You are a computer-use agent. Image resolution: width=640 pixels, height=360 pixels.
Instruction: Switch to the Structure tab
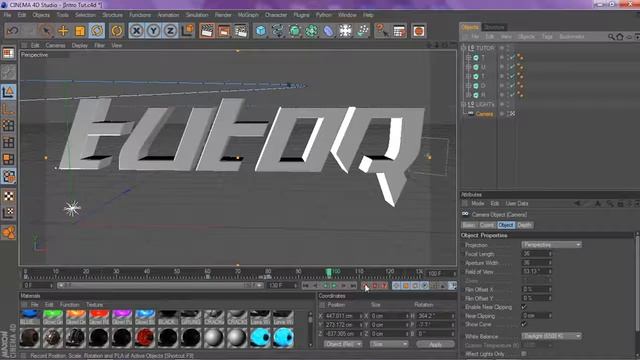(x=494, y=27)
